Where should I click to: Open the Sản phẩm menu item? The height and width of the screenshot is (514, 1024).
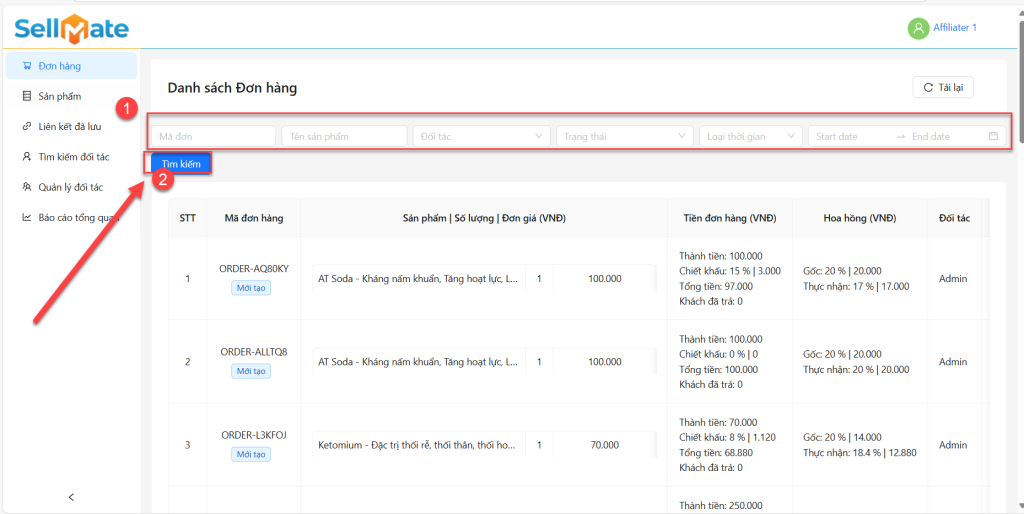click(60, 96)
